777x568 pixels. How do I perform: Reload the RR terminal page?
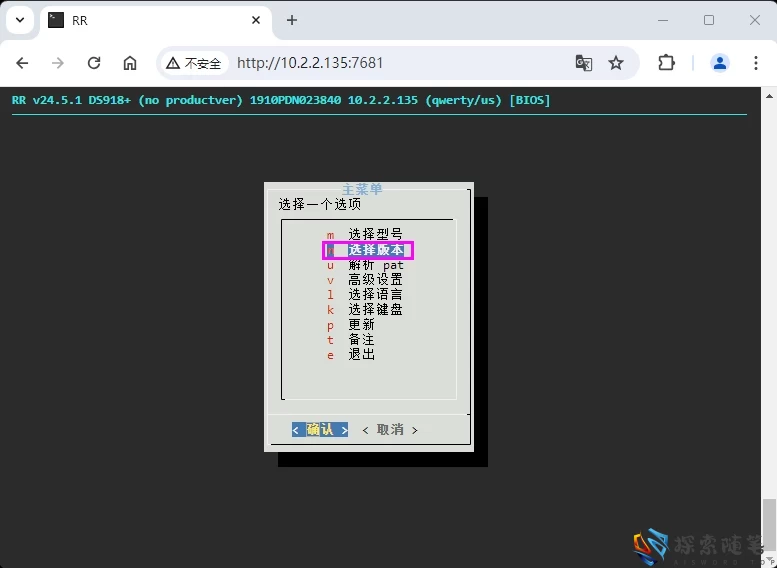tap(94, 63)
